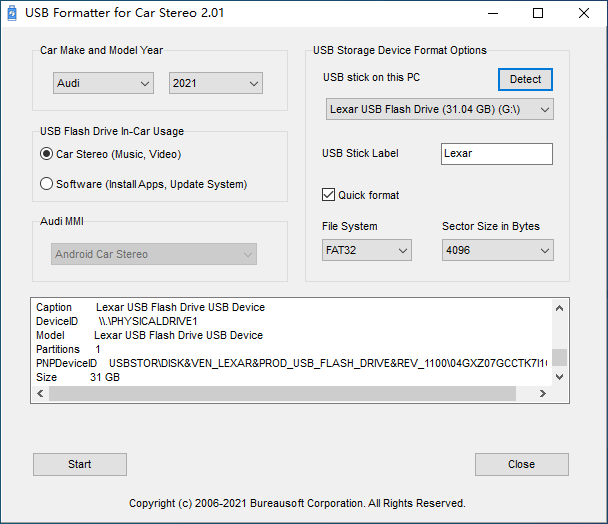Click the Detect button
Screen dimensions: 608x524
pos(525,79)
